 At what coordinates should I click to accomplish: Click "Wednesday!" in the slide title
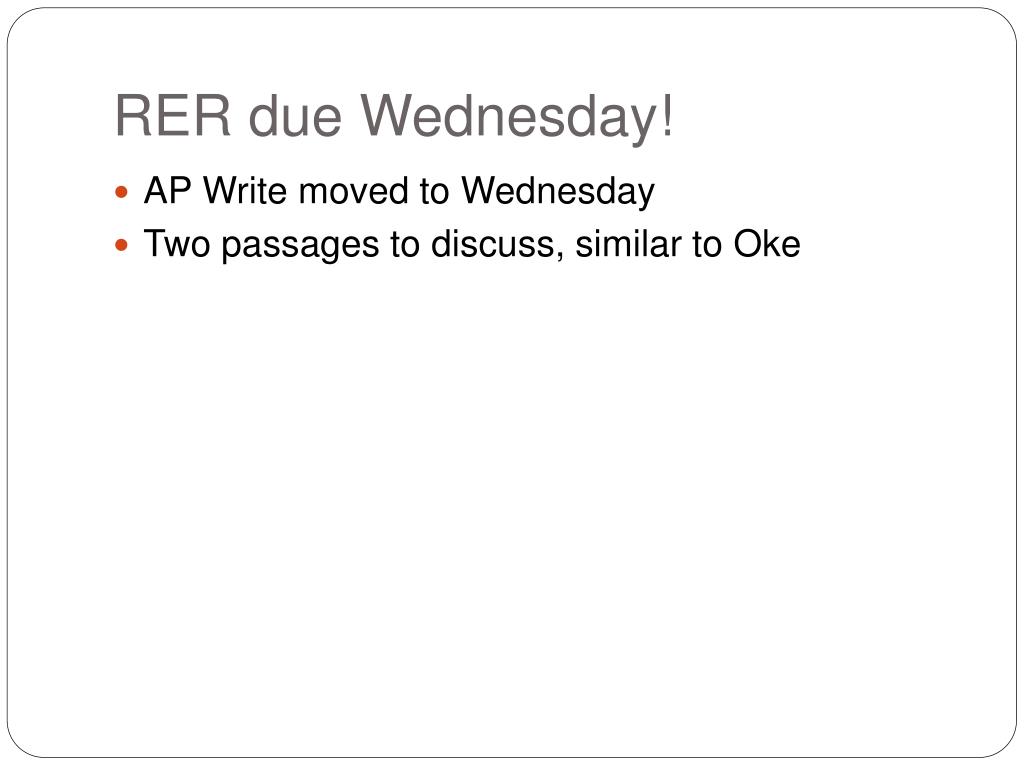coord(517,119)
